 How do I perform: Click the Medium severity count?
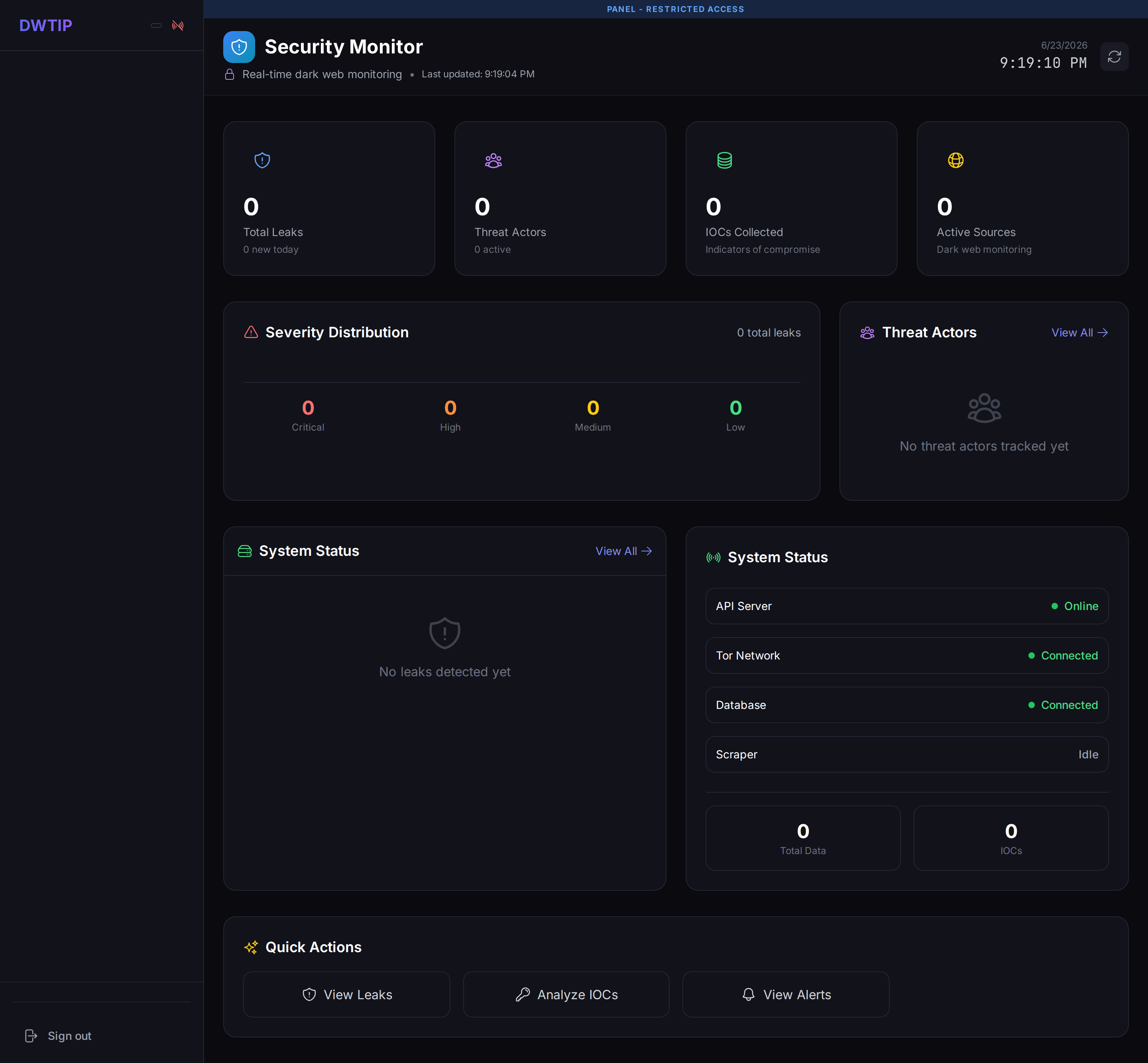point(593,408)
